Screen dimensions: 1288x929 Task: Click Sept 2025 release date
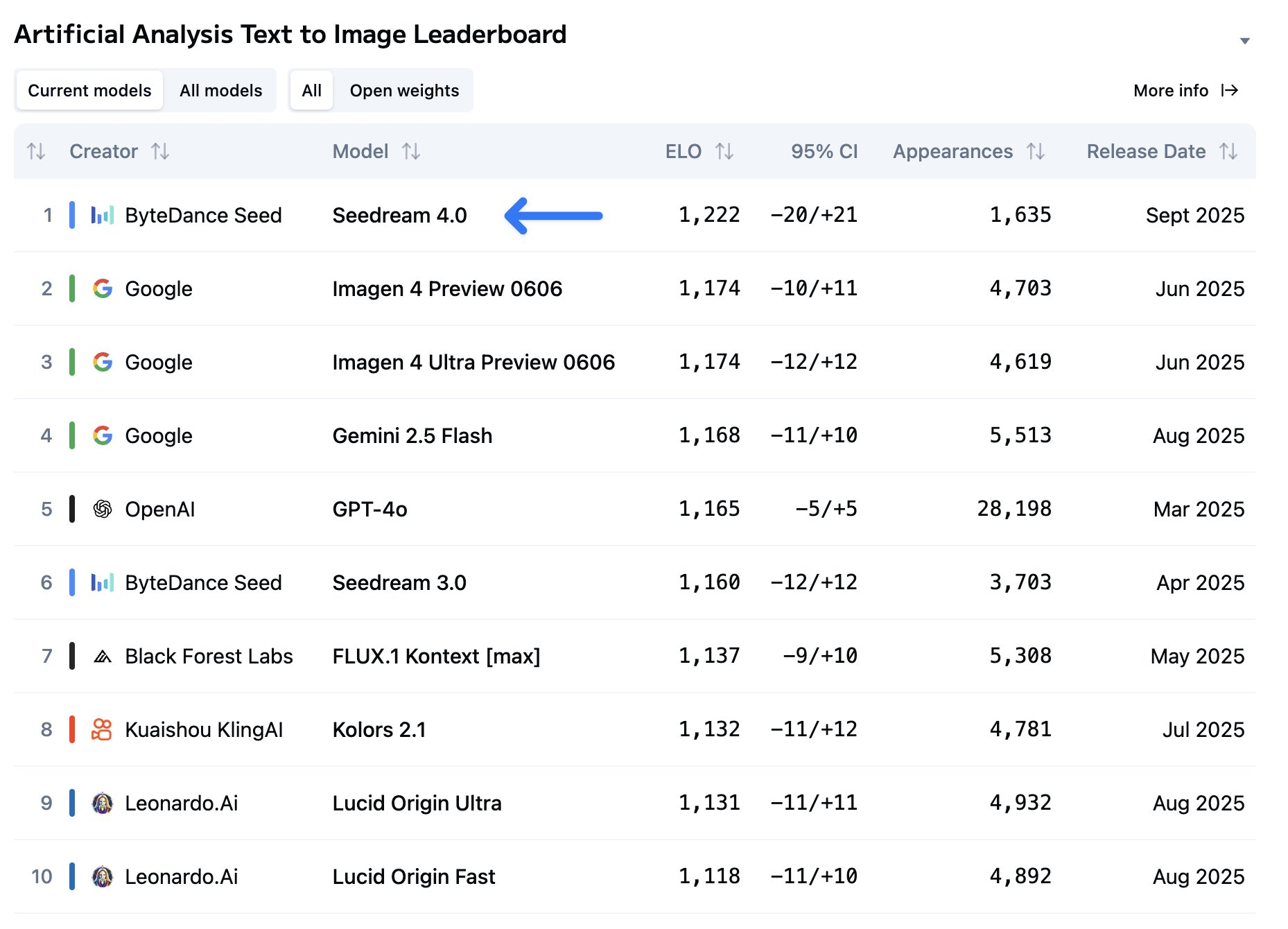[1195, 216]
